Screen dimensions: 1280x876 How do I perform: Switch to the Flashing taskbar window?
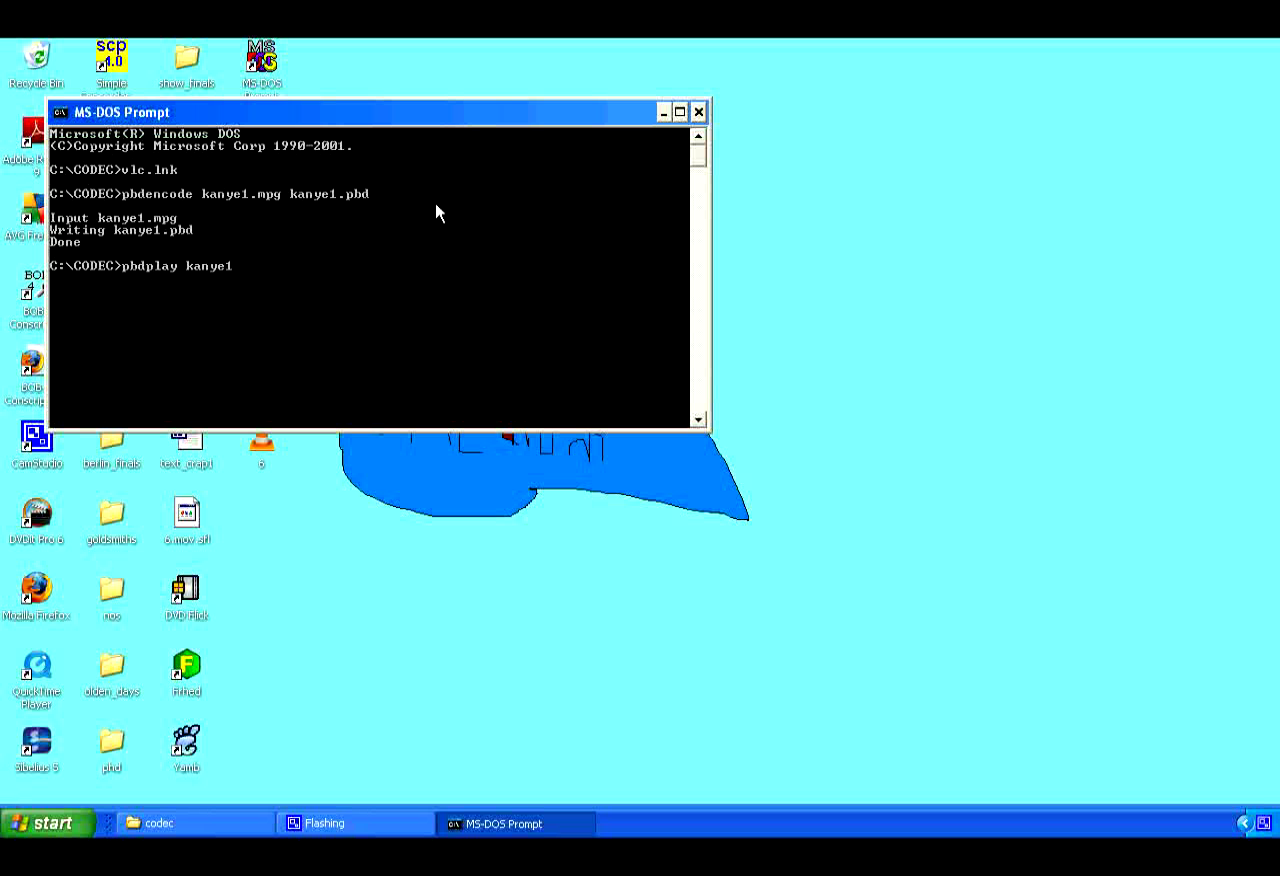point(356,824)
